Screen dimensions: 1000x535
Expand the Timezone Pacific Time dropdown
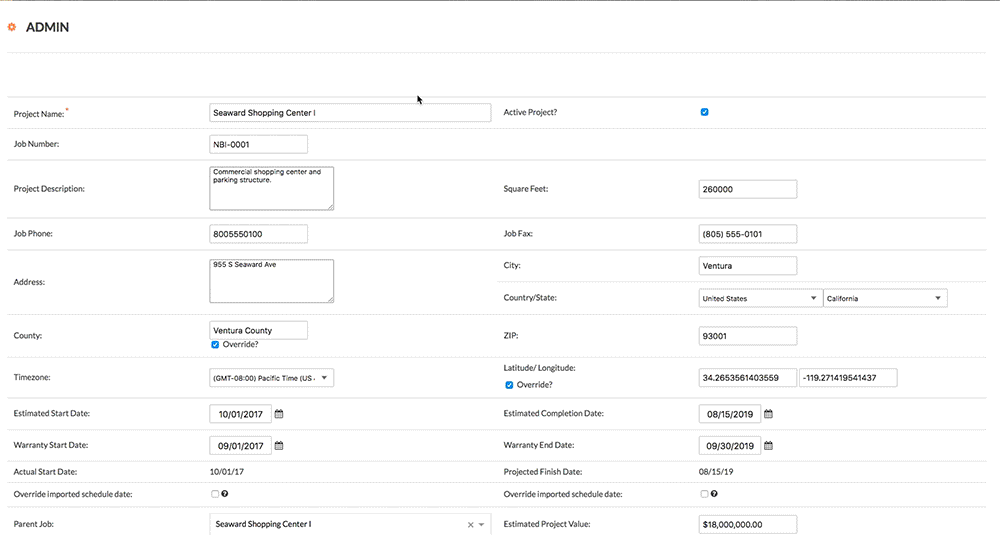[271, 378]
